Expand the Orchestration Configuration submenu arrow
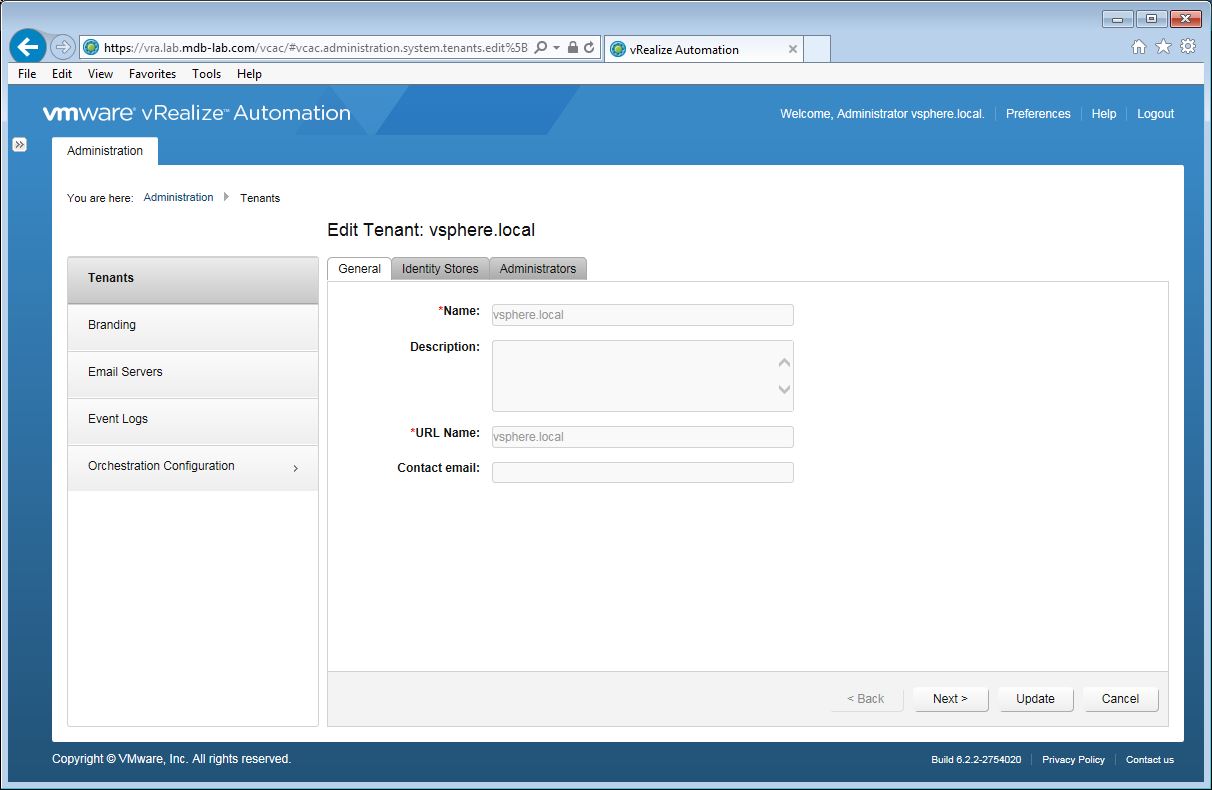The height and width of the screenshot is (790, 1212). click(295, 468)
